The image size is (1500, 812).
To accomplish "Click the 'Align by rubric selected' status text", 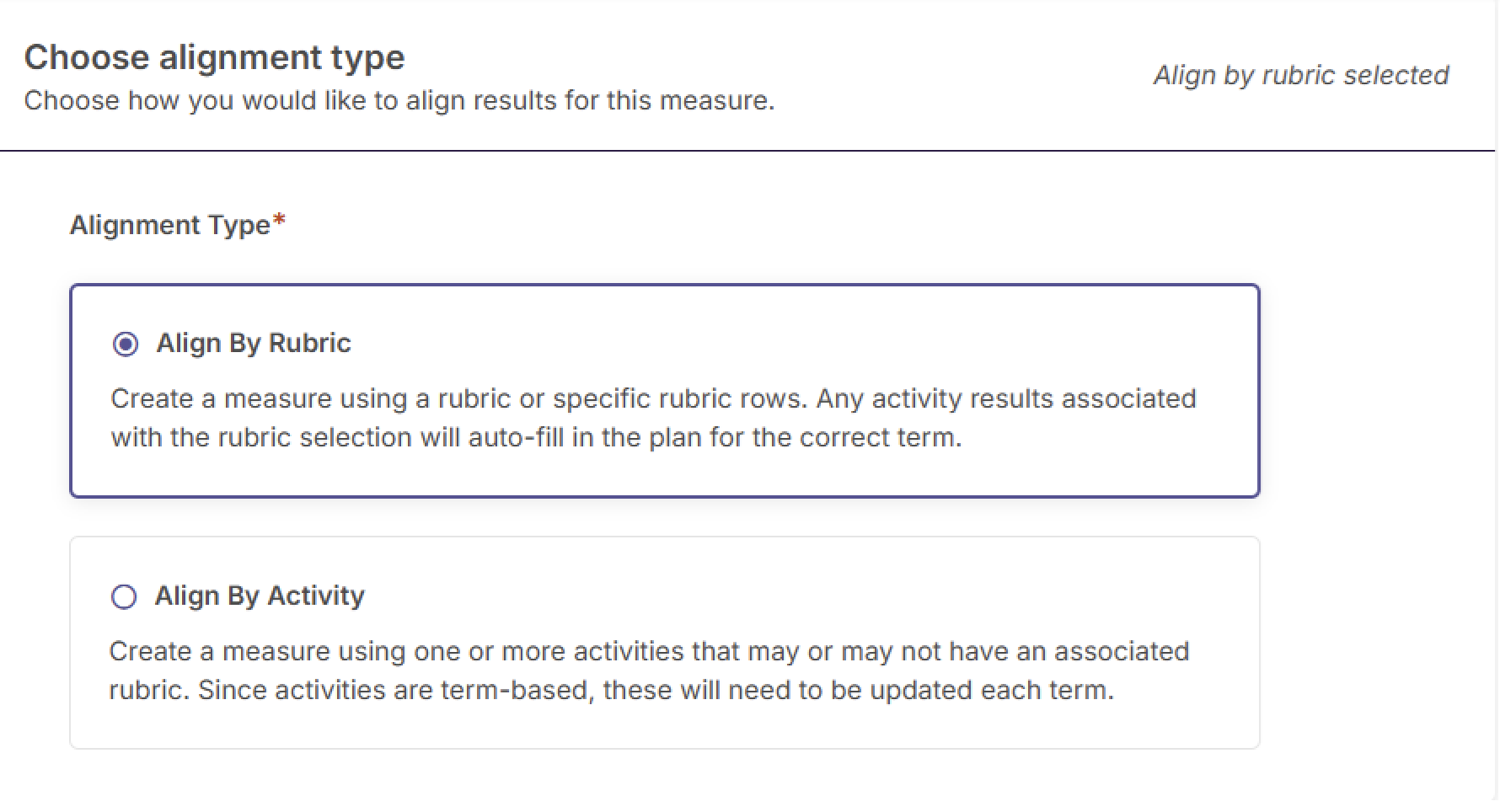I will click(x=1300, y=75).
